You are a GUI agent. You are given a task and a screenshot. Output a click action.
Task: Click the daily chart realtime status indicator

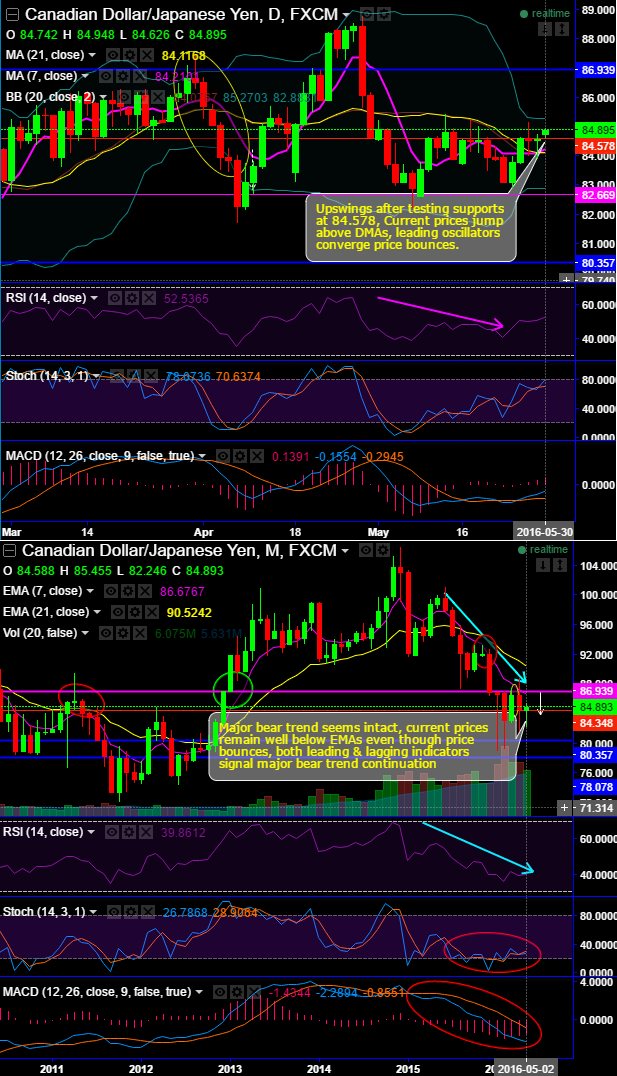(544, 13)
